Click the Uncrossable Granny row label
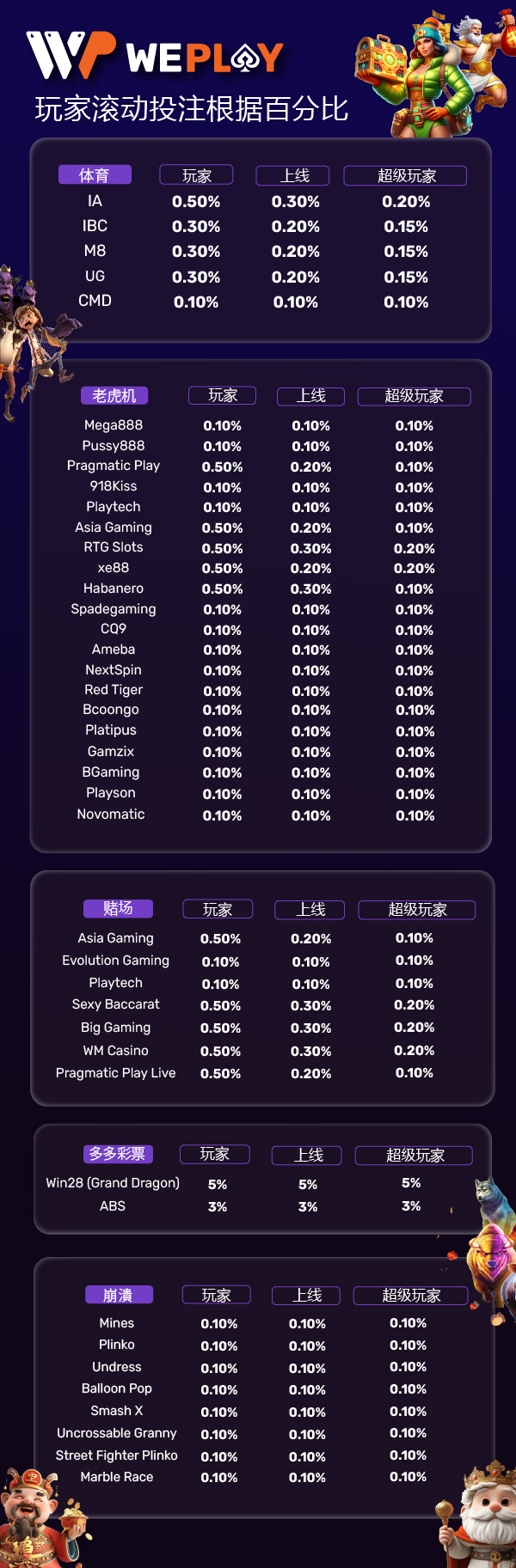The height and width of the screenshot is (1568, 516). coord(117,1433)
